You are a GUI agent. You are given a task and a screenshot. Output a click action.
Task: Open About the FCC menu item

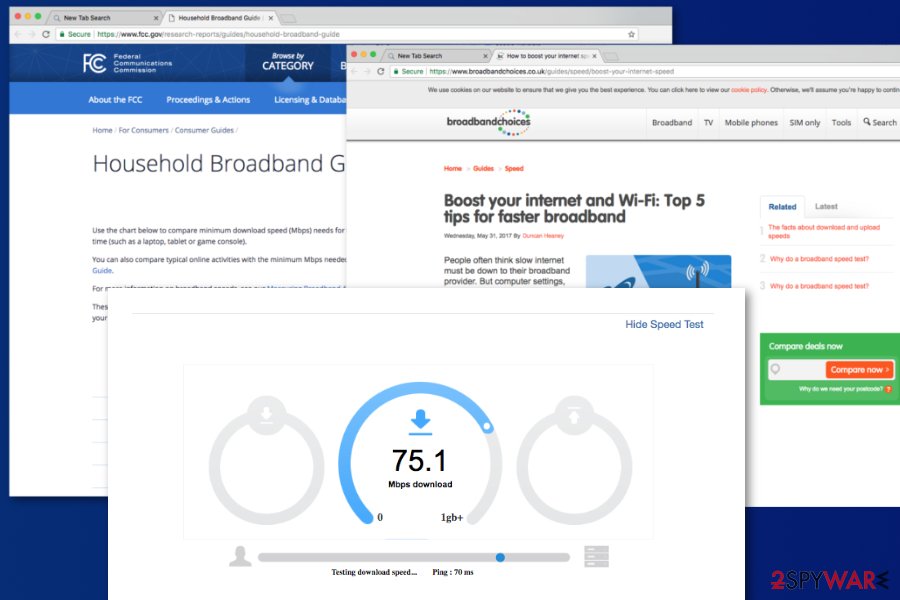click(115, 99)
